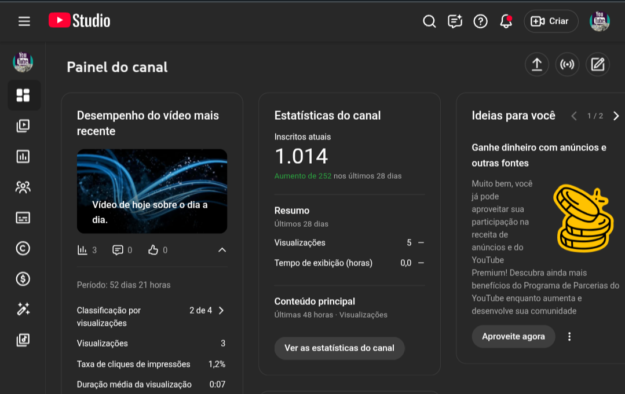This screenshot has height=394, width=625.
Task: Click the YouTube Studio logo
Action: [79, 21]
